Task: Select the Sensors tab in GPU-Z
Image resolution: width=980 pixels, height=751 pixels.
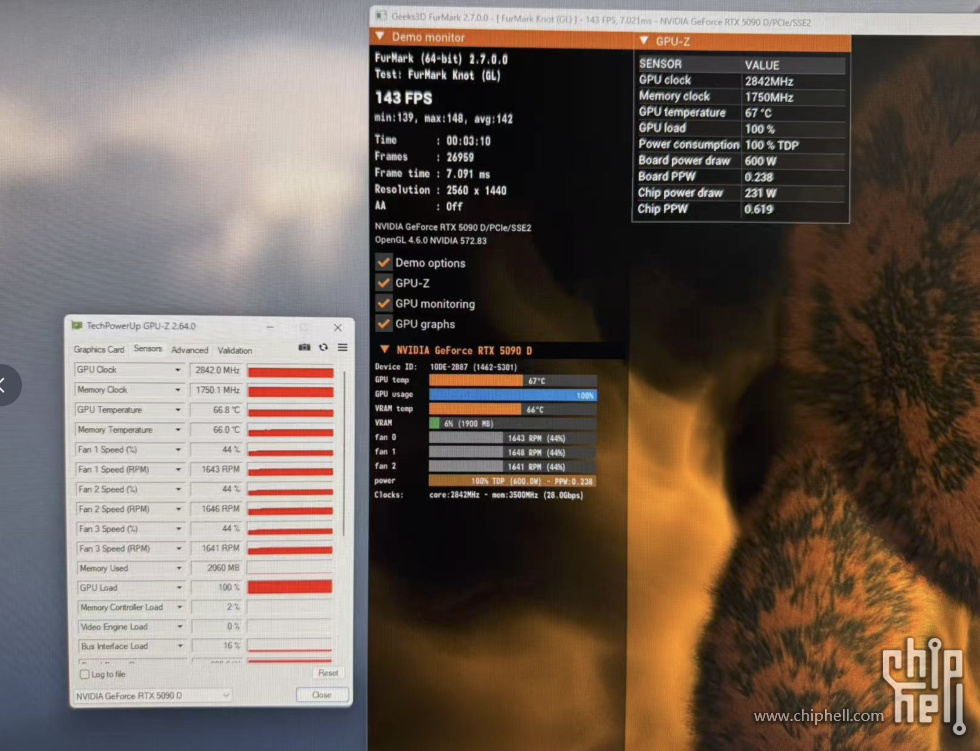Action: point(148,349)
